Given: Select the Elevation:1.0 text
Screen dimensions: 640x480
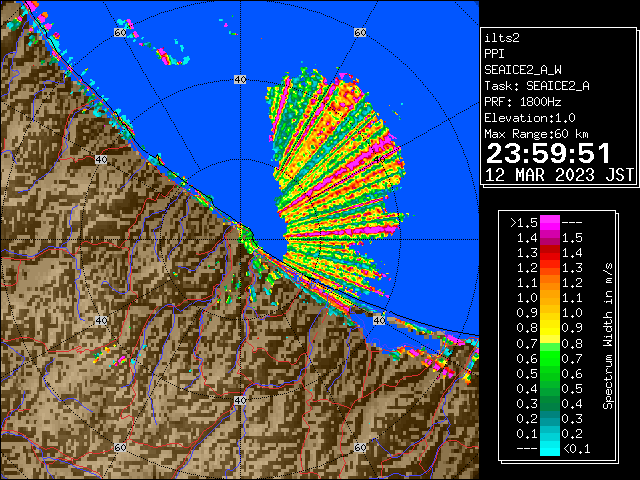Looking at the screenshot, I should [x=530, y=118].
